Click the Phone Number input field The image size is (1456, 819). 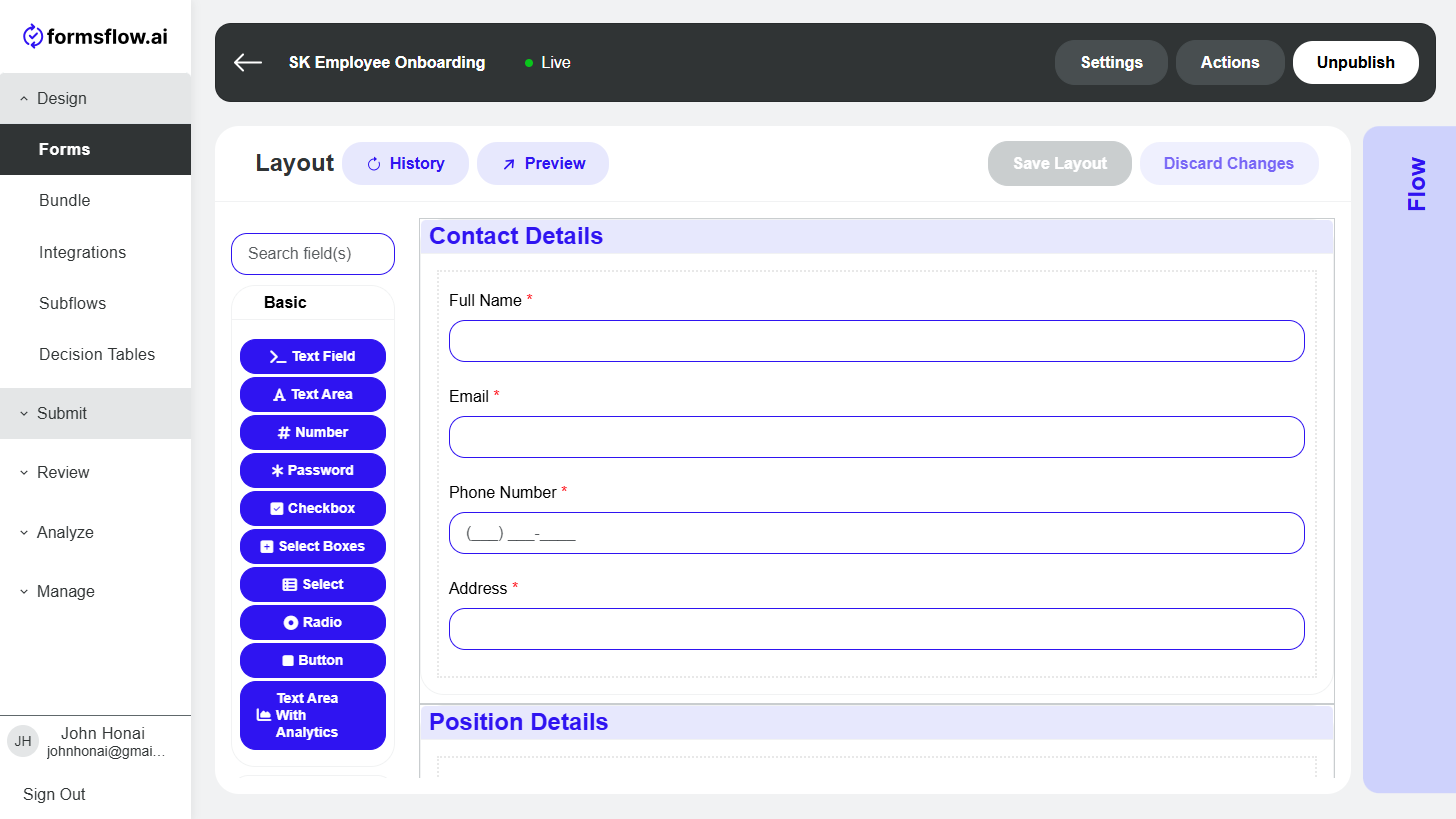pos(877,533)
